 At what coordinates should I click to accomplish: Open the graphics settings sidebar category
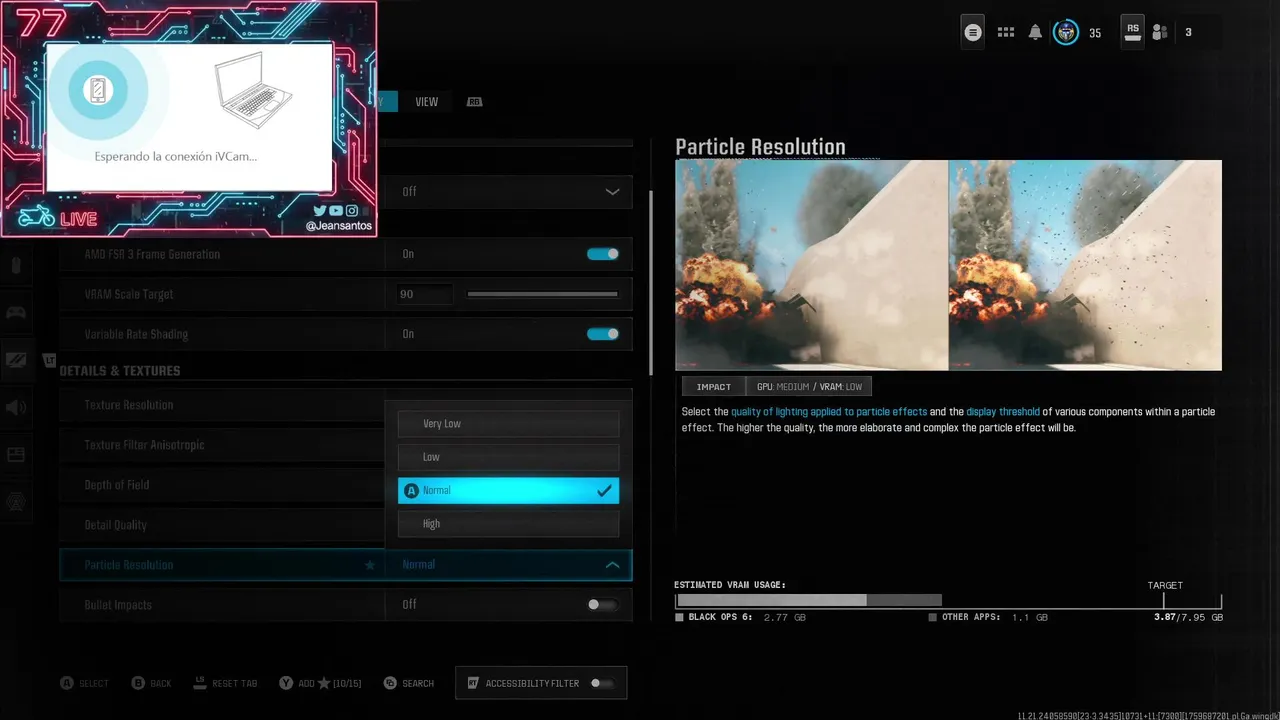[16, 360]
